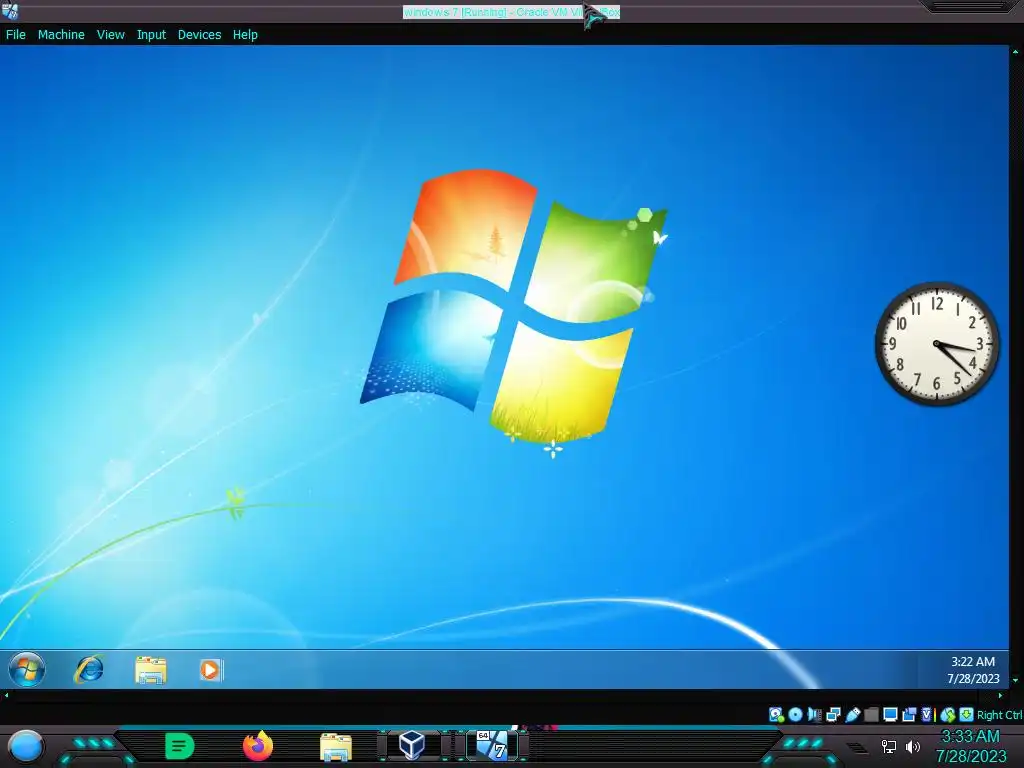Open Firefox from the host taskbar

pos(258,746)
